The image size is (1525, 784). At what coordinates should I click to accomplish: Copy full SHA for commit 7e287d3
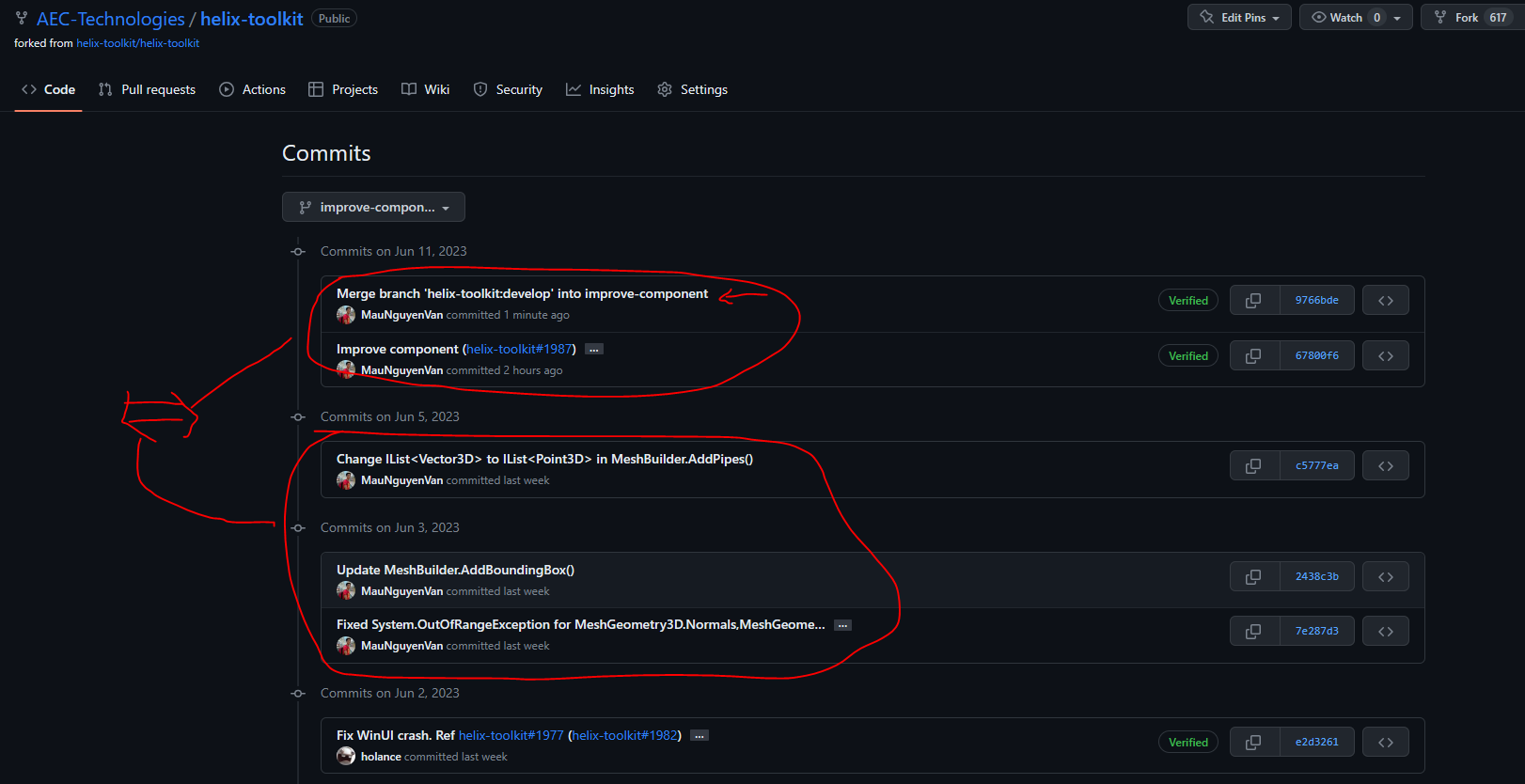coord(1254,631)
